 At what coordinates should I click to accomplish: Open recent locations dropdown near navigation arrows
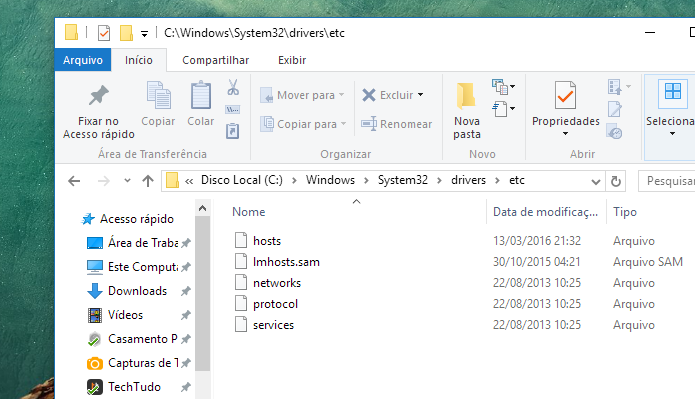coord(127,180)
